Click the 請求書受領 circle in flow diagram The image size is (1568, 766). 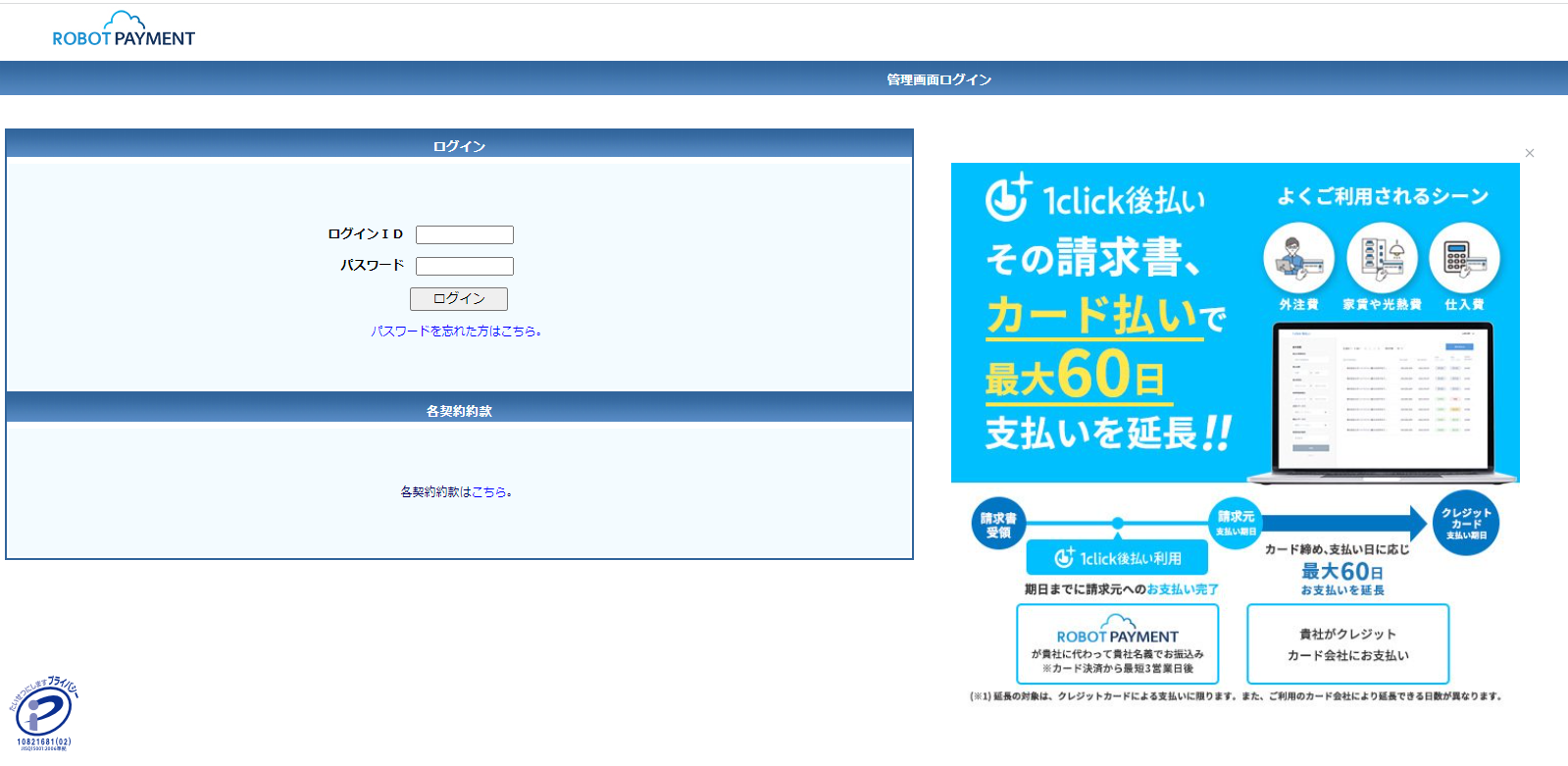998,525
